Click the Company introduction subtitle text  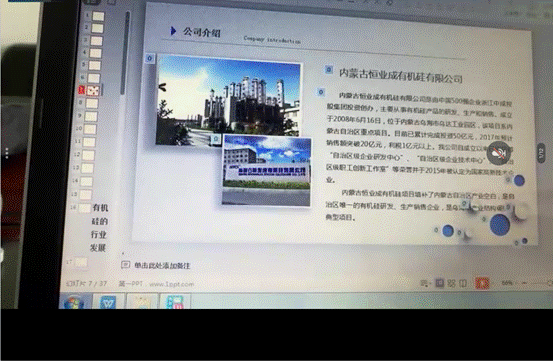[272, 39]
